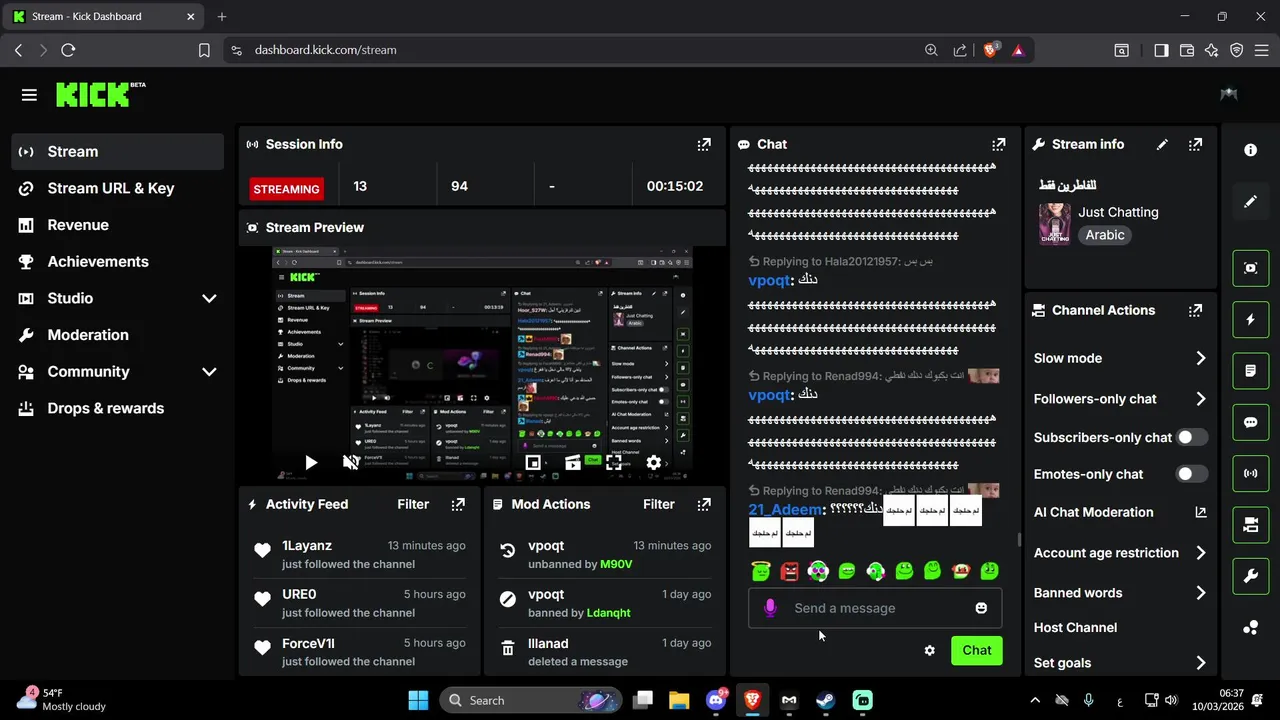Click the info icon in right sidebar
Viewport: 1280px width, 720px height.
click(x=1250, y=150)
